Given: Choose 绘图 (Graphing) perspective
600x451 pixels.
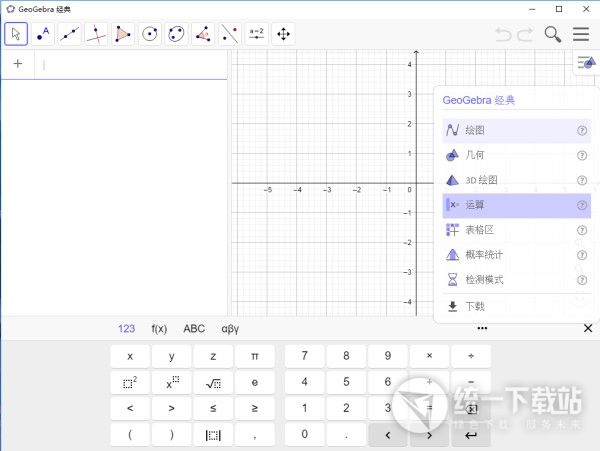Looking at the screenshot, I should (517, 130).
